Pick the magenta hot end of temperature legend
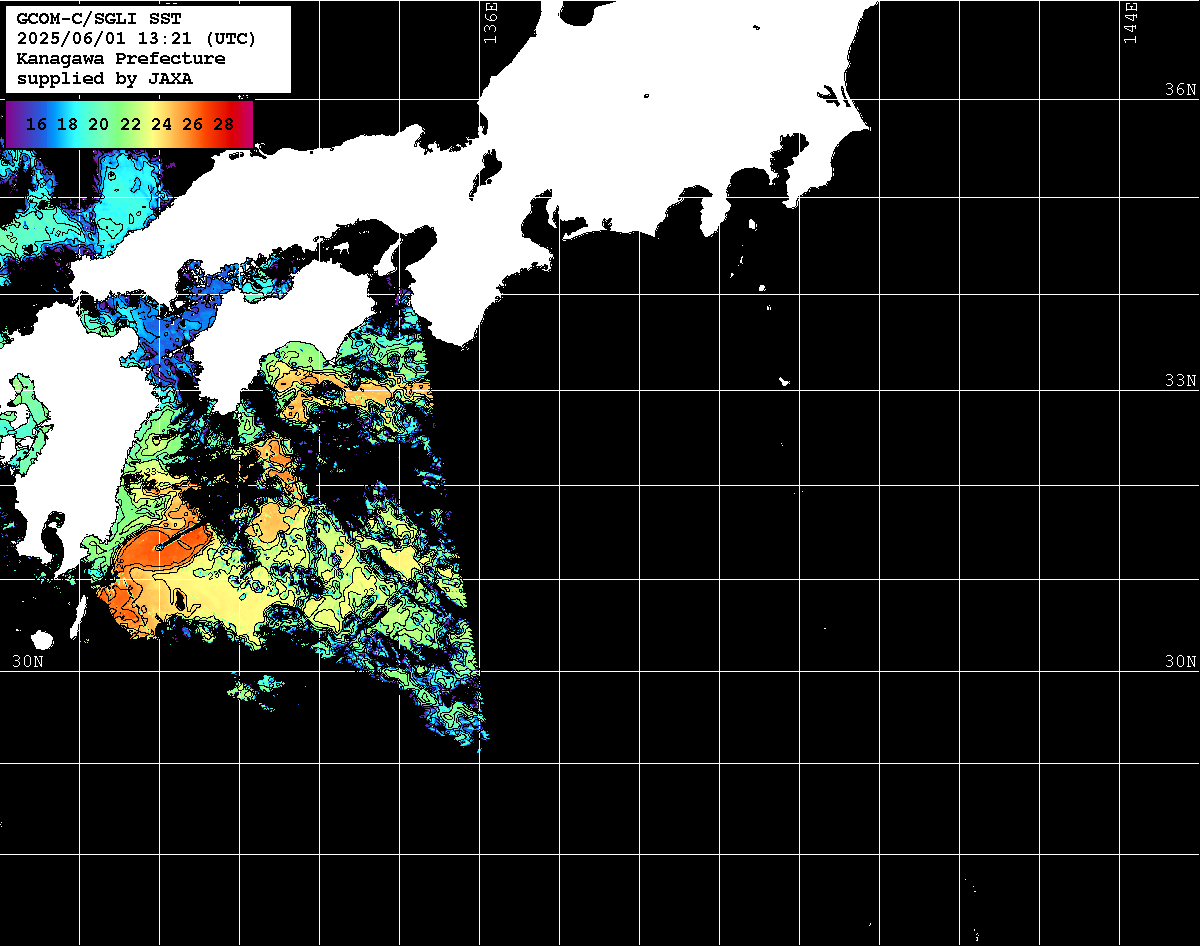 (246, 124)
